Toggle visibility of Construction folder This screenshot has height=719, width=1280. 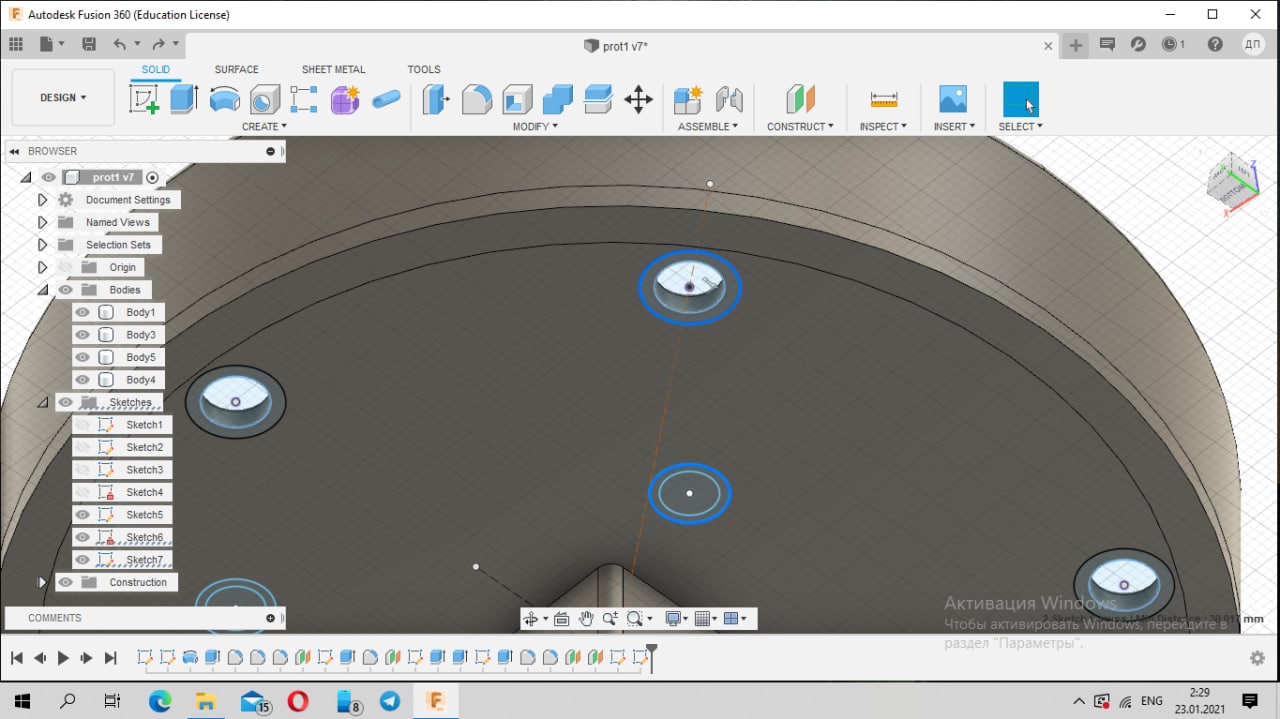66,582
